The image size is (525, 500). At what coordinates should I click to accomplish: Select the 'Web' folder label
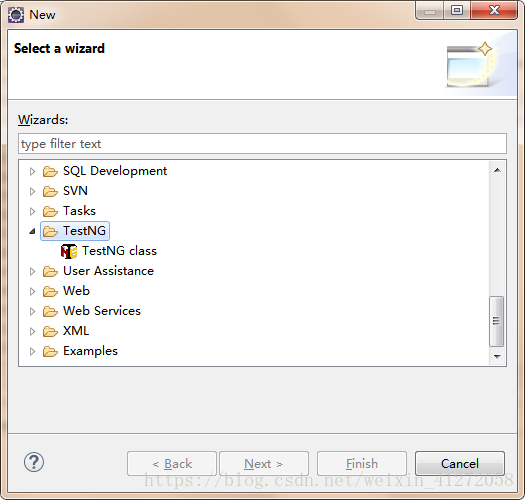76,291
